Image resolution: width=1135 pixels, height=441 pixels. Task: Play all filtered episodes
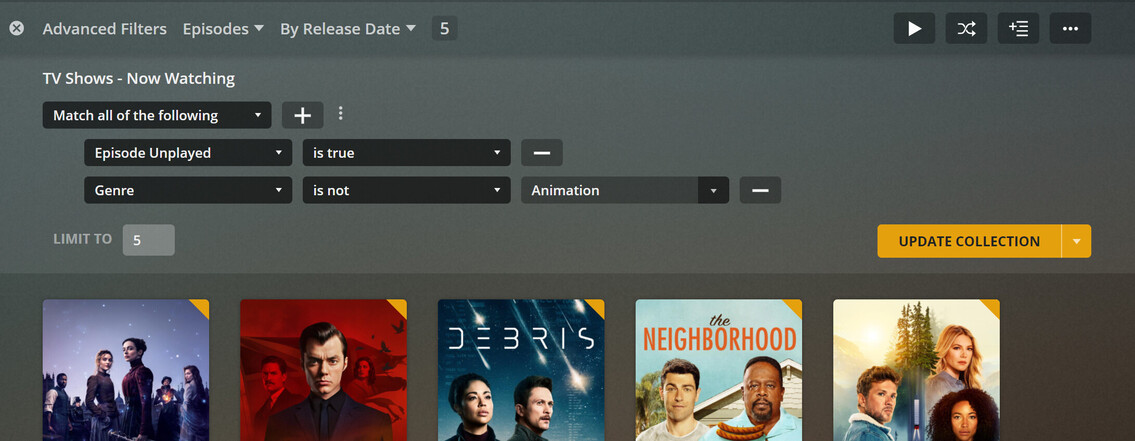[914, 28]
